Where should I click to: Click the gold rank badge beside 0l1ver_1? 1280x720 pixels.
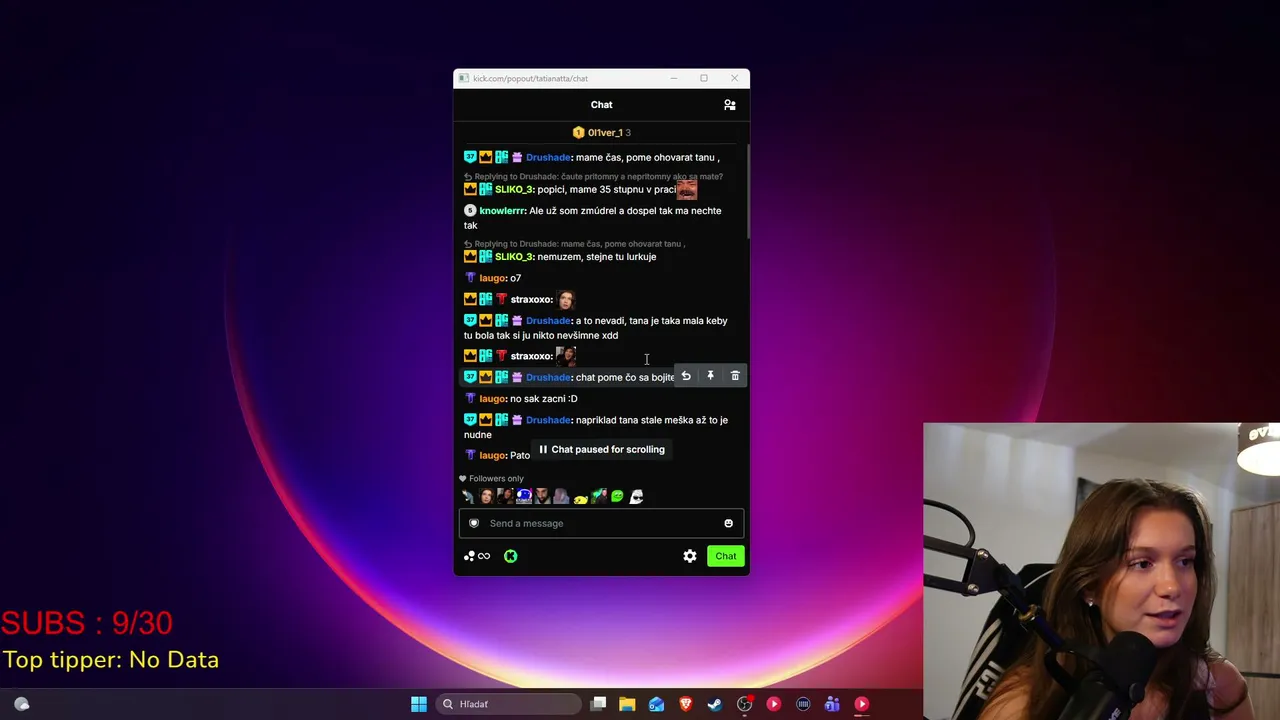pos(578,133)
